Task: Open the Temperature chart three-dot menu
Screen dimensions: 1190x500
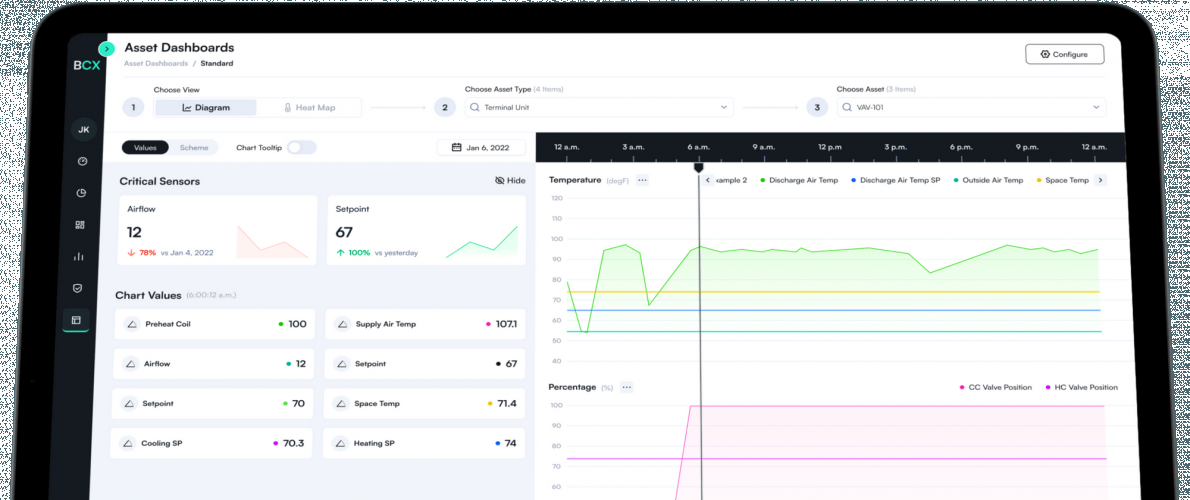Action: click(x=642, y=180)
